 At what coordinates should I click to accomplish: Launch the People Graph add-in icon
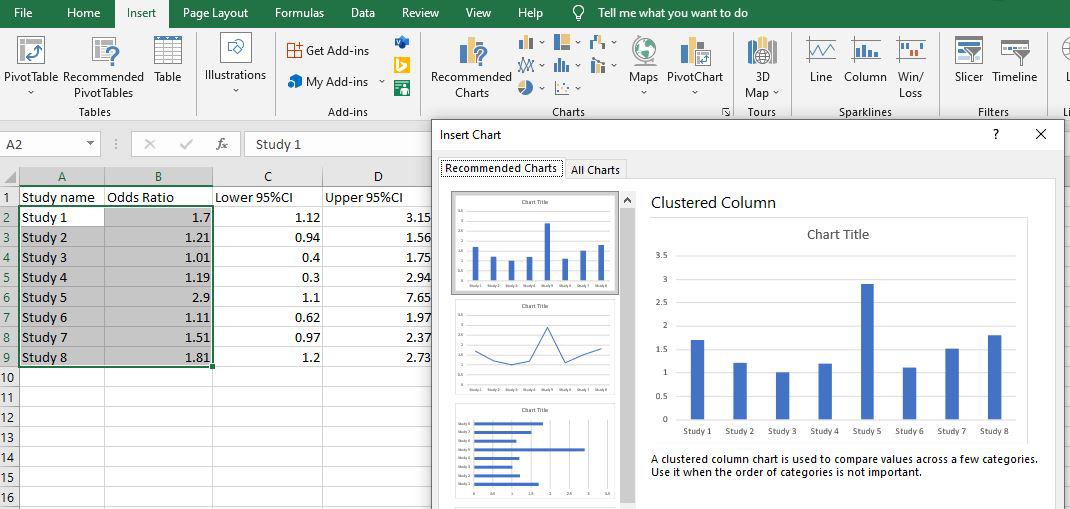coord(402,88)
